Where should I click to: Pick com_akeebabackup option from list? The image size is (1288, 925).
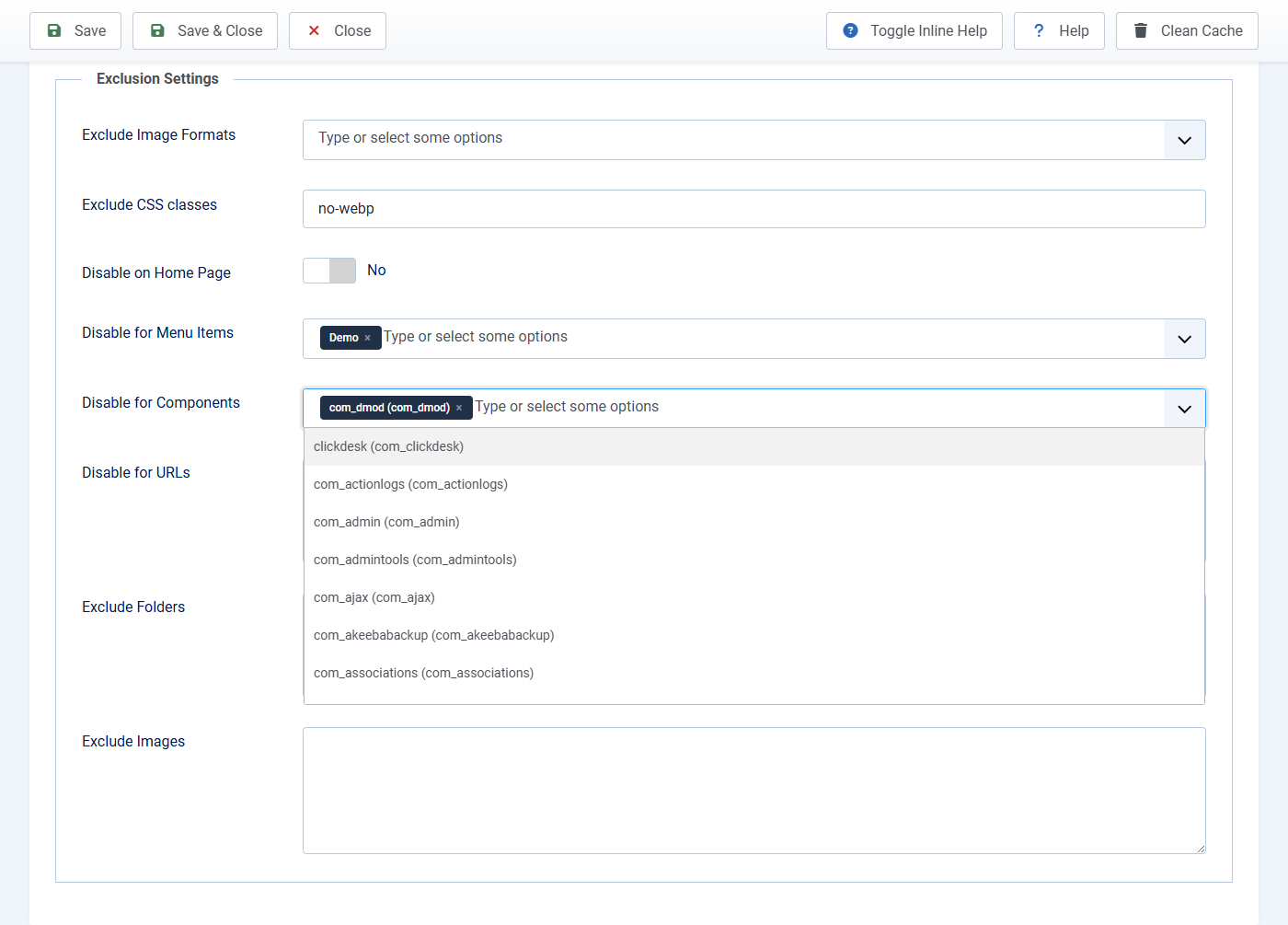click(754, 635)
